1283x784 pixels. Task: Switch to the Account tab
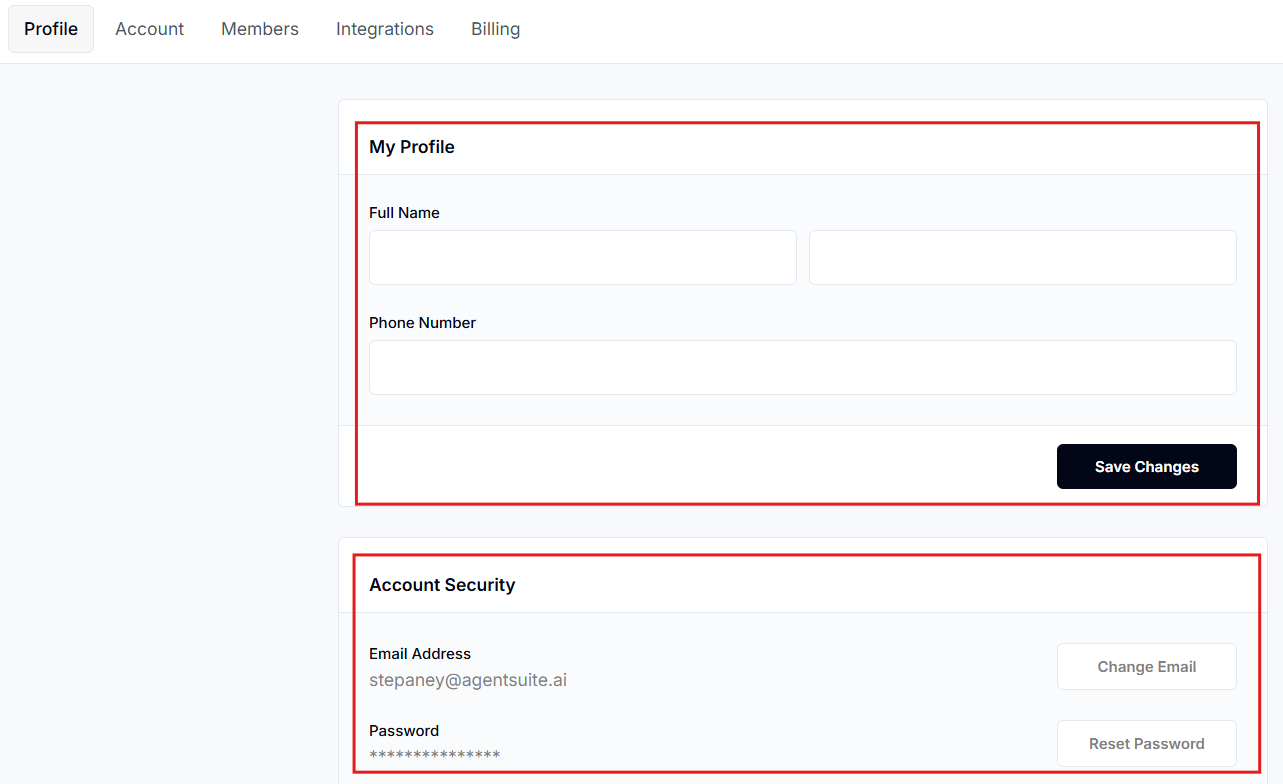(149, 29)
